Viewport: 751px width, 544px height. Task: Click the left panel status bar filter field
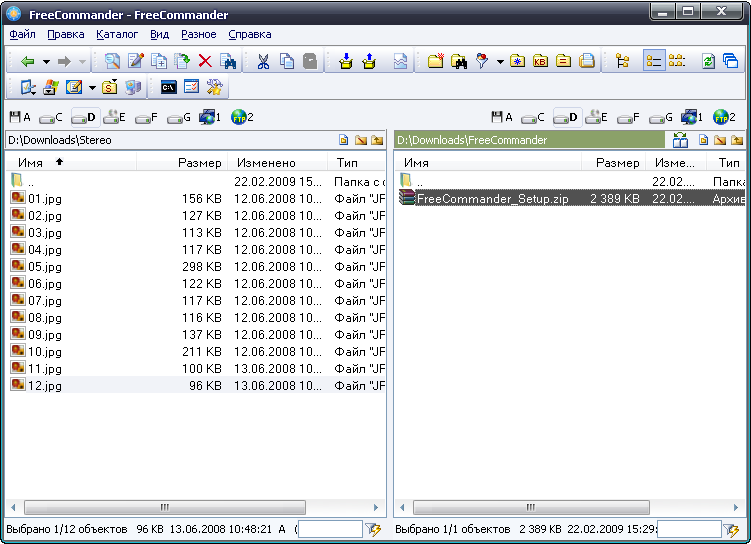(330, 529)
